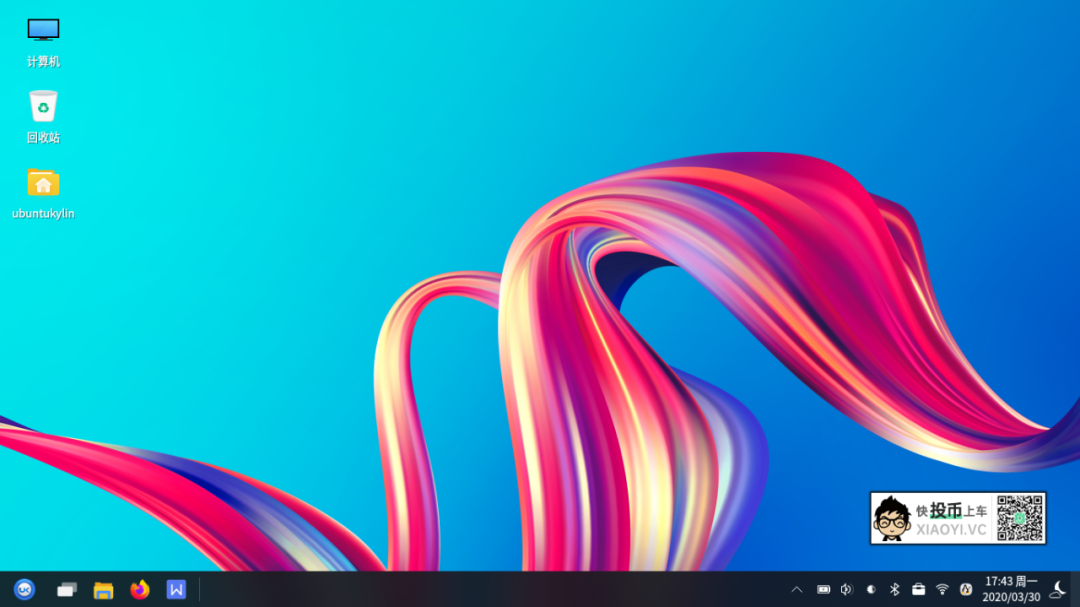Mute sound via the volume tray icon
The height and width of the screenshot is (607, 1080).
point(846,590)
